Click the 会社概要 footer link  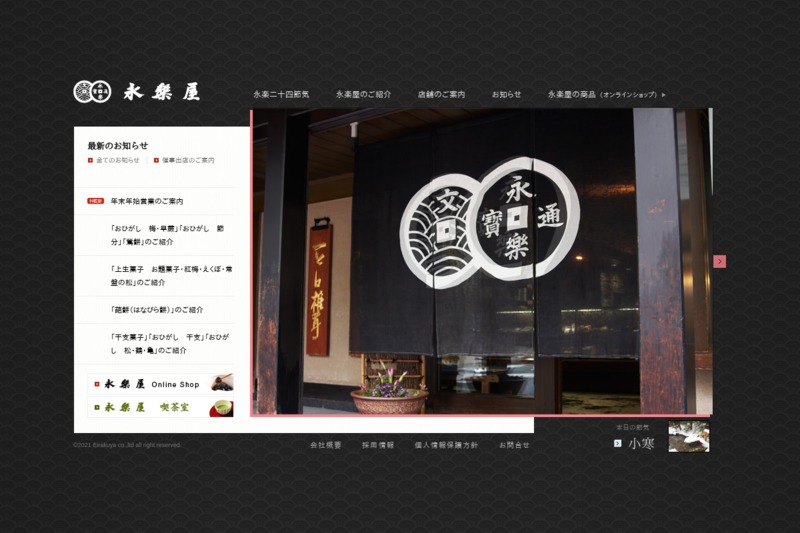pyautogui.click(x=325, y=445)
